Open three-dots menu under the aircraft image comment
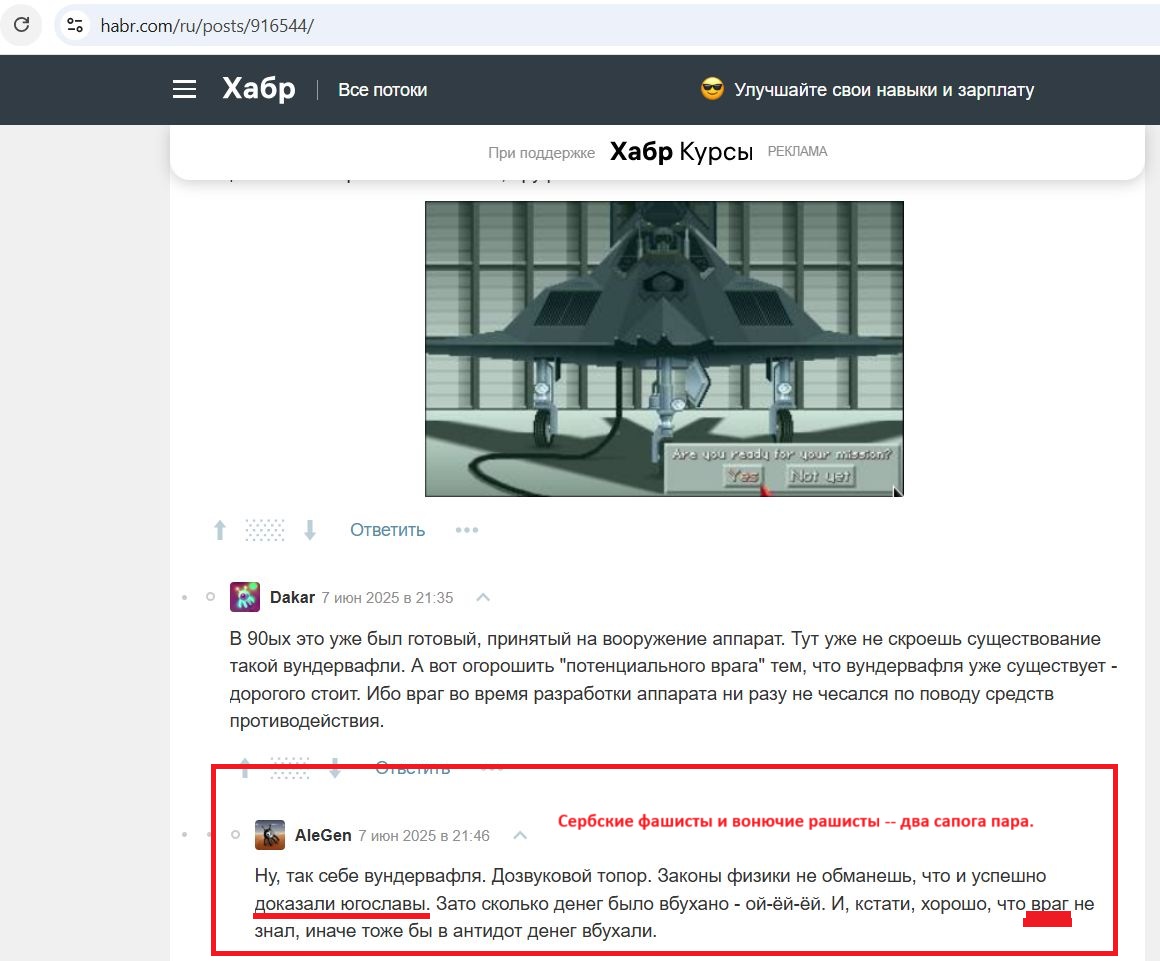This screenshot has width=1160, height=961. pos(467,530)
